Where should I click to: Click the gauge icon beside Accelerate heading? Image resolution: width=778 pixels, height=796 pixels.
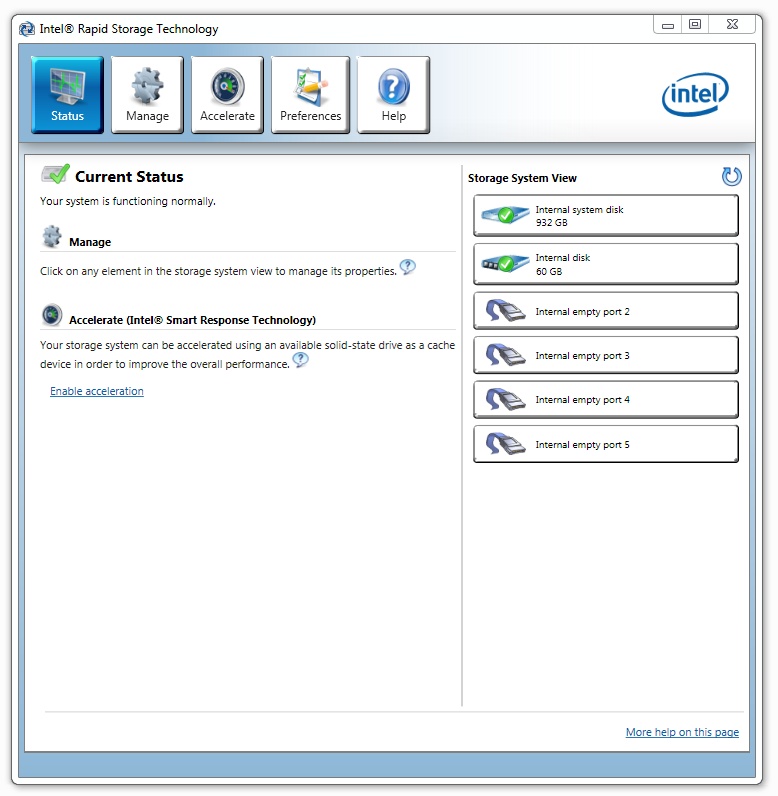[52, 315]
